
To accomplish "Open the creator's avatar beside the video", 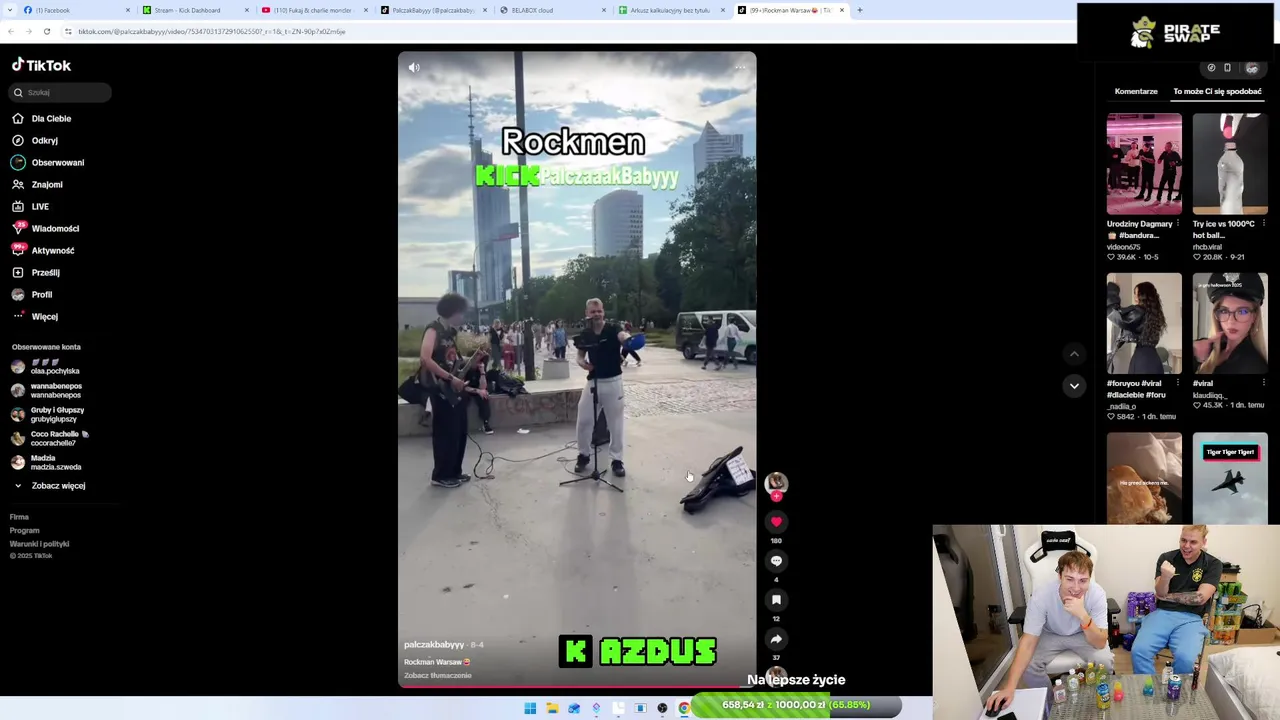I will (x=776, y=484).
